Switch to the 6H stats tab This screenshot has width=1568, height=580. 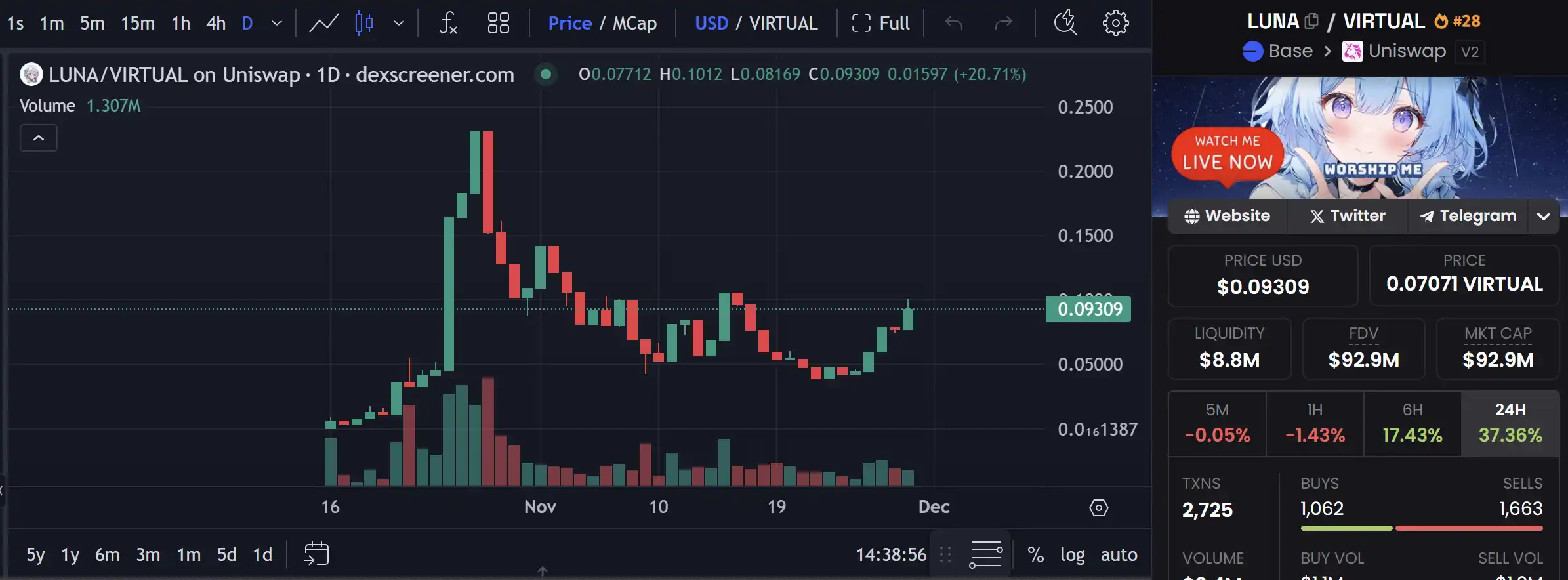pyautogui.click(x=1413, y=423)
